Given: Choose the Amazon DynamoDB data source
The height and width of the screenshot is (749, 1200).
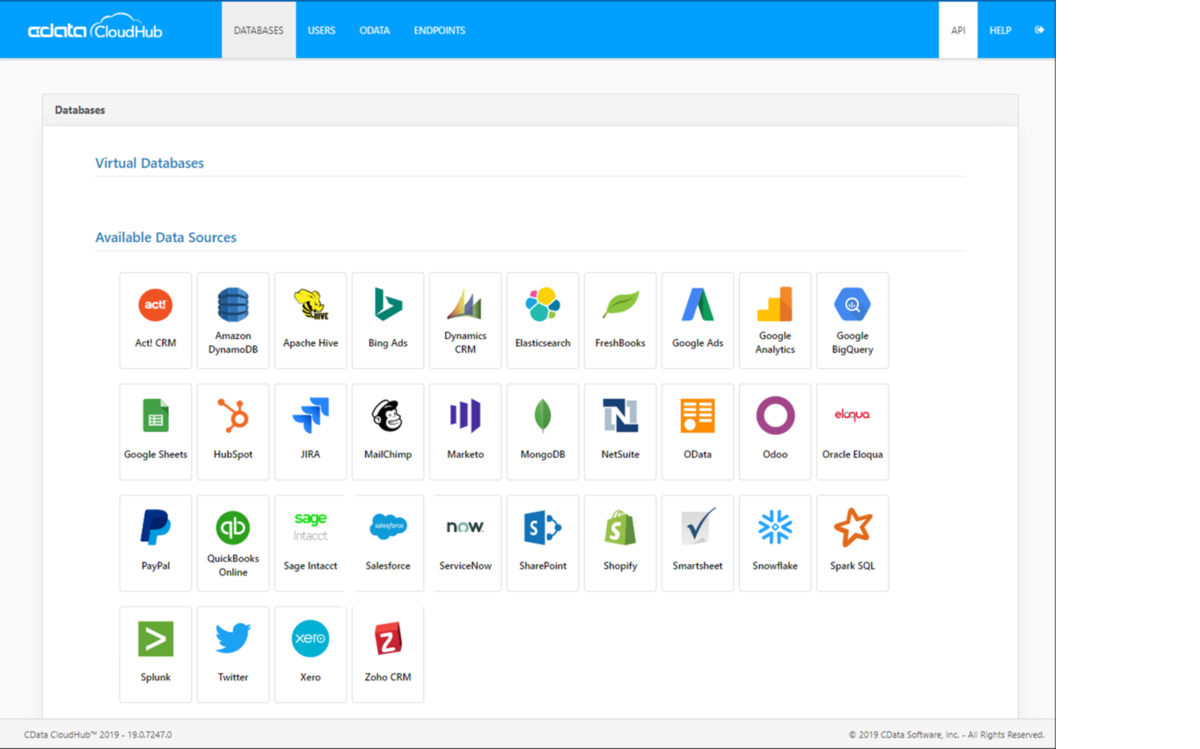Looking at the screenshot, I should click(x=233, y=320).
